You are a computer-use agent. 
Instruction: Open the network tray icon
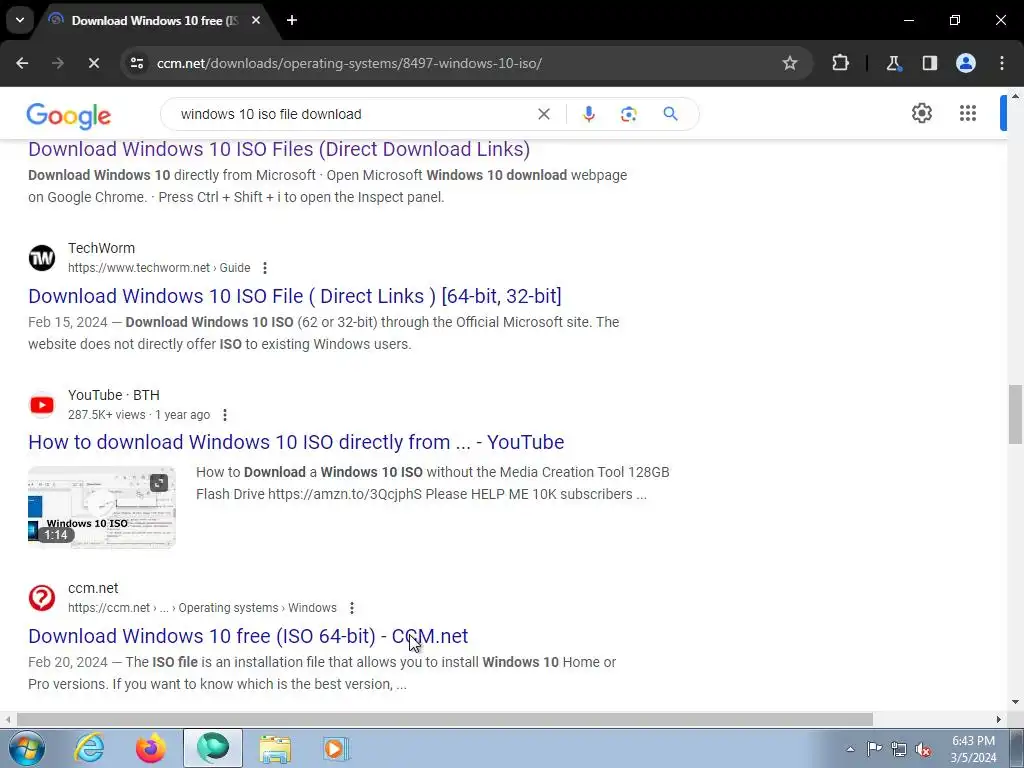[x=899, y=749]
